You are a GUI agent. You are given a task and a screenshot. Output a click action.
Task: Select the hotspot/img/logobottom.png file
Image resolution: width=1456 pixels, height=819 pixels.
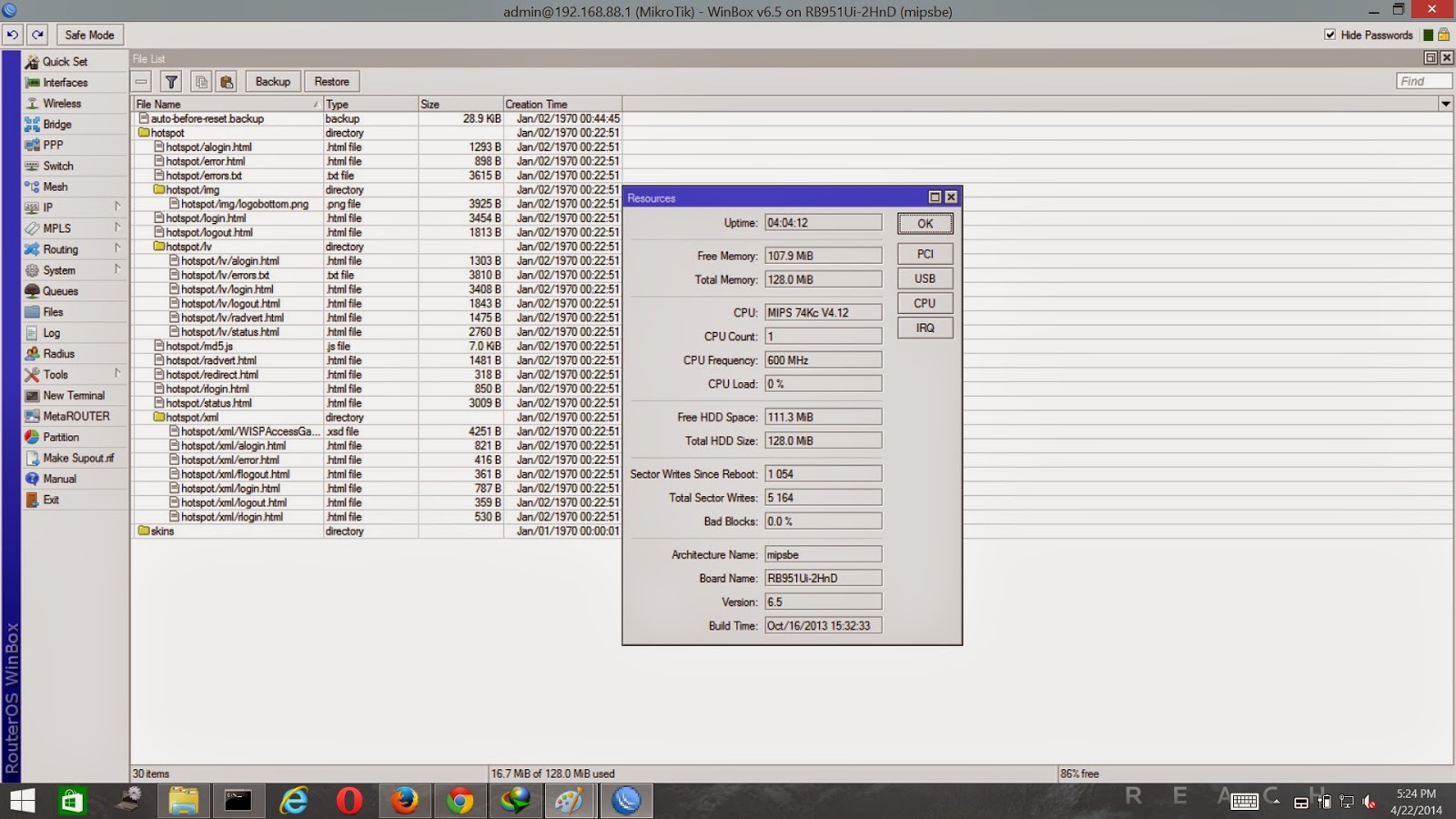378,204
